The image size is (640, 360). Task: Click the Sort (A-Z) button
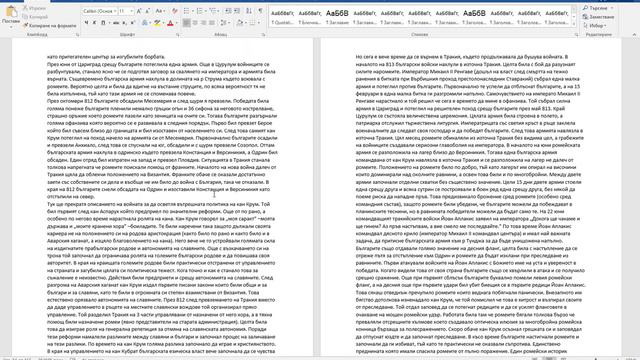(249, 11)
